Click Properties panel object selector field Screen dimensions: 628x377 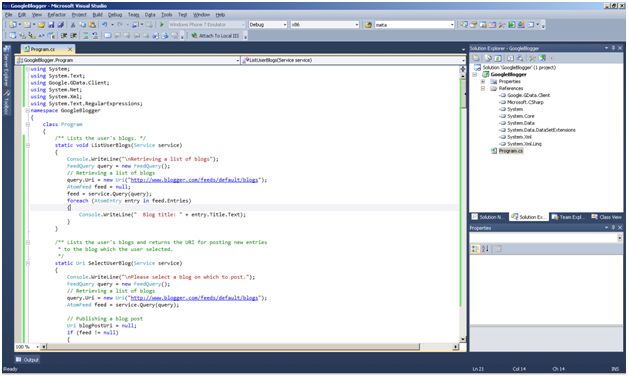click(546, 238)
